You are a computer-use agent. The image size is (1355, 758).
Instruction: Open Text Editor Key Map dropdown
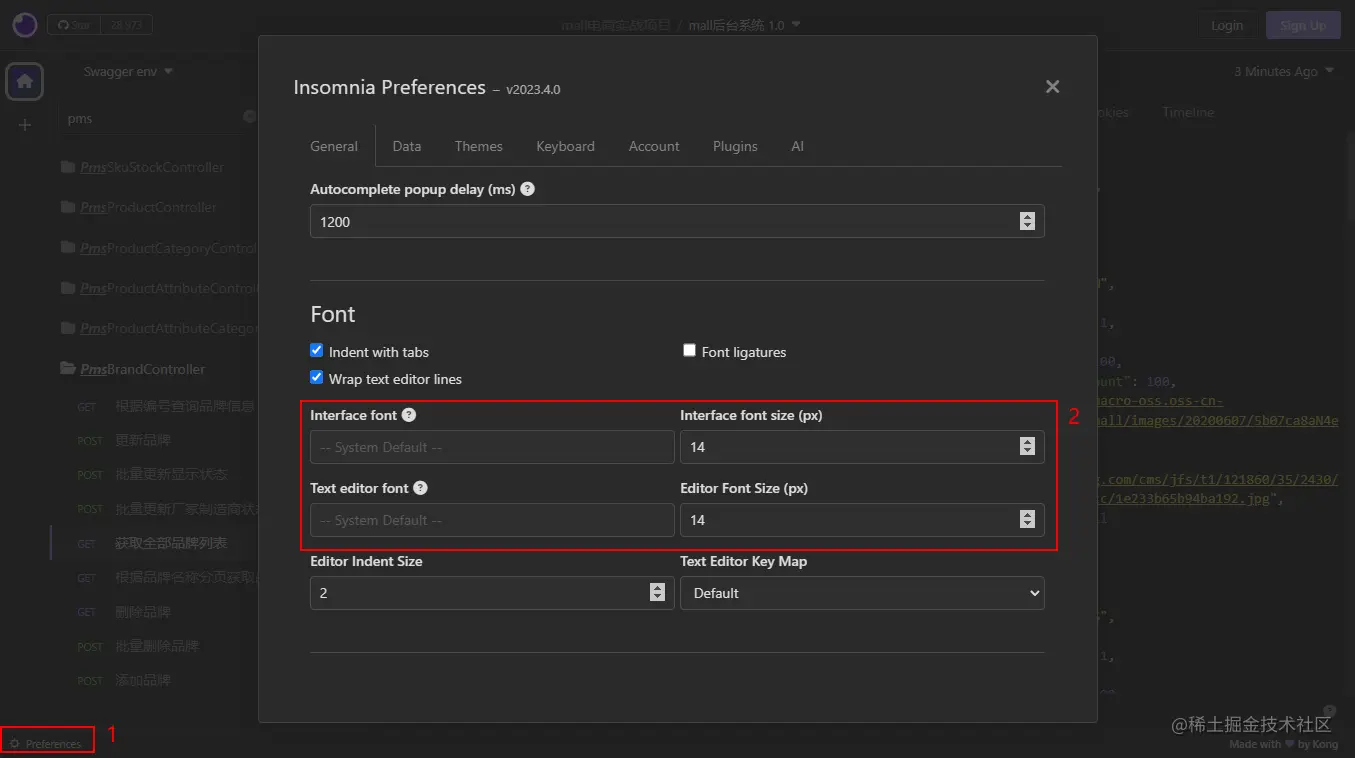(862, 593)
